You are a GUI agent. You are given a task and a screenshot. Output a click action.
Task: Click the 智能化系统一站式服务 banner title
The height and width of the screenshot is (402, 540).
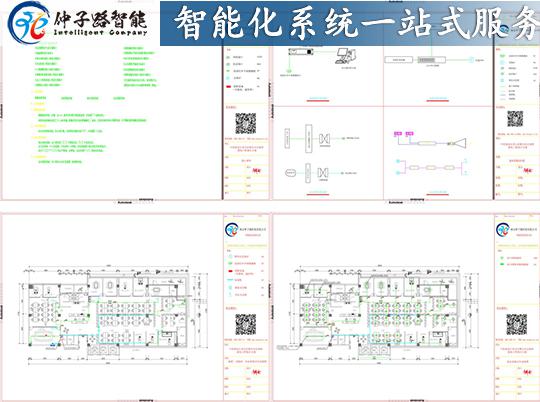coord(356,22)
